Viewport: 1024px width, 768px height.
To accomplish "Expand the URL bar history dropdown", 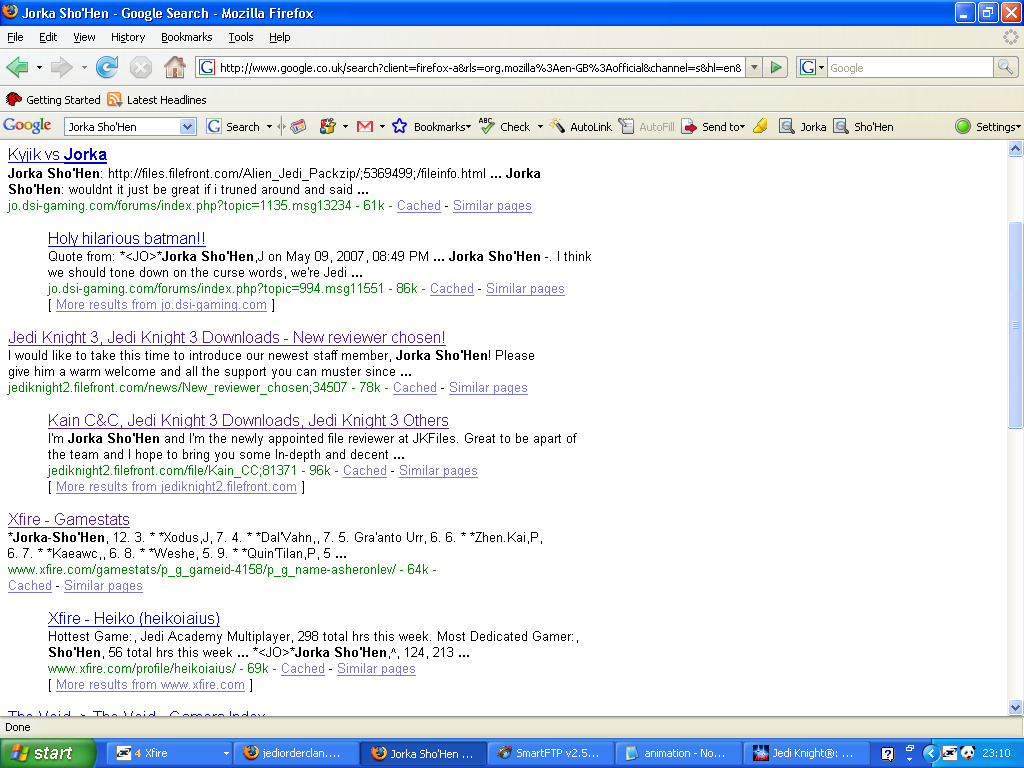I will (754, 67).
